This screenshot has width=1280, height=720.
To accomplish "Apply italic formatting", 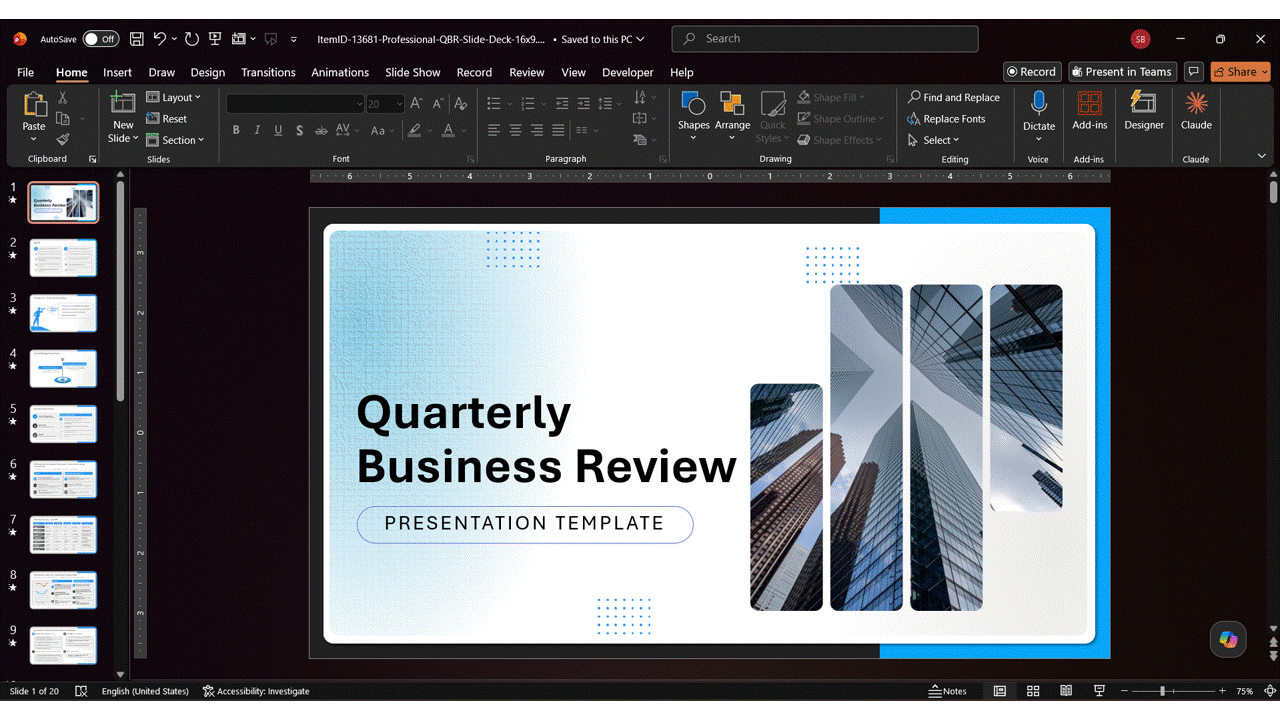I will point(257,130).
